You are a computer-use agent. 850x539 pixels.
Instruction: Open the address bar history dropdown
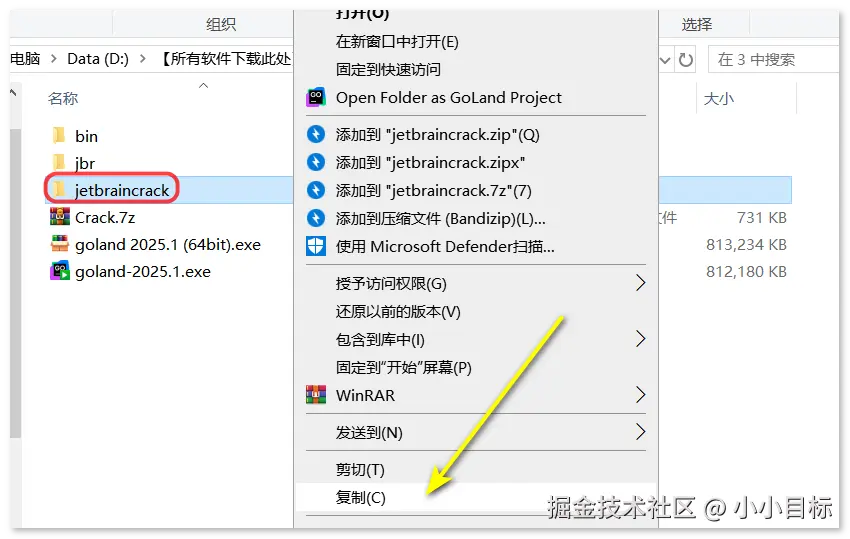tap(665, 60)
